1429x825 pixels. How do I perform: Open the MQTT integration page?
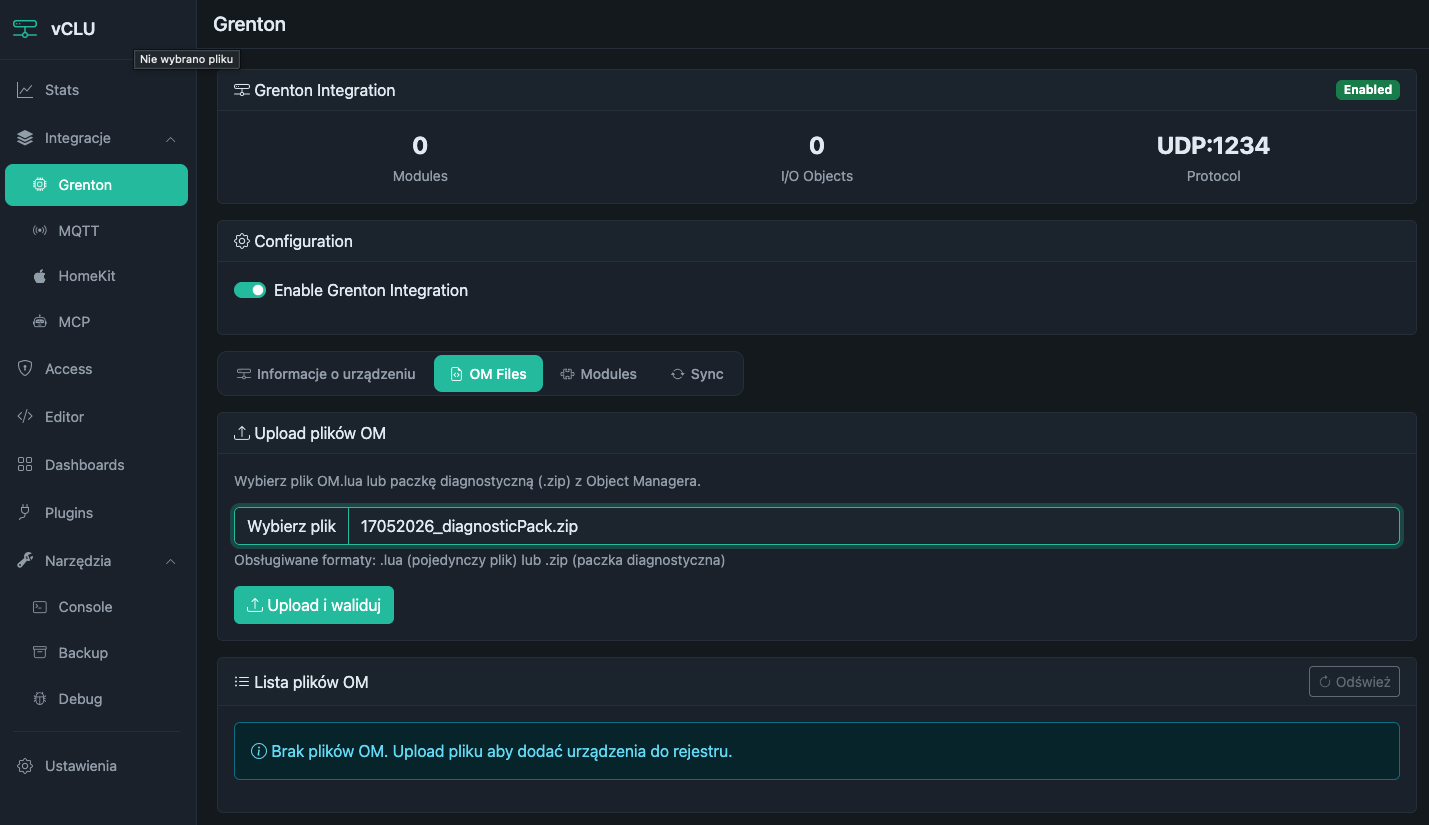96,231
